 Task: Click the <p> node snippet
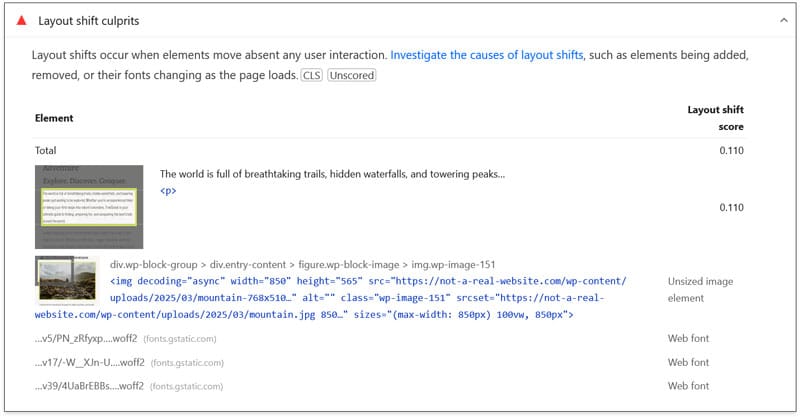(168, 190)
